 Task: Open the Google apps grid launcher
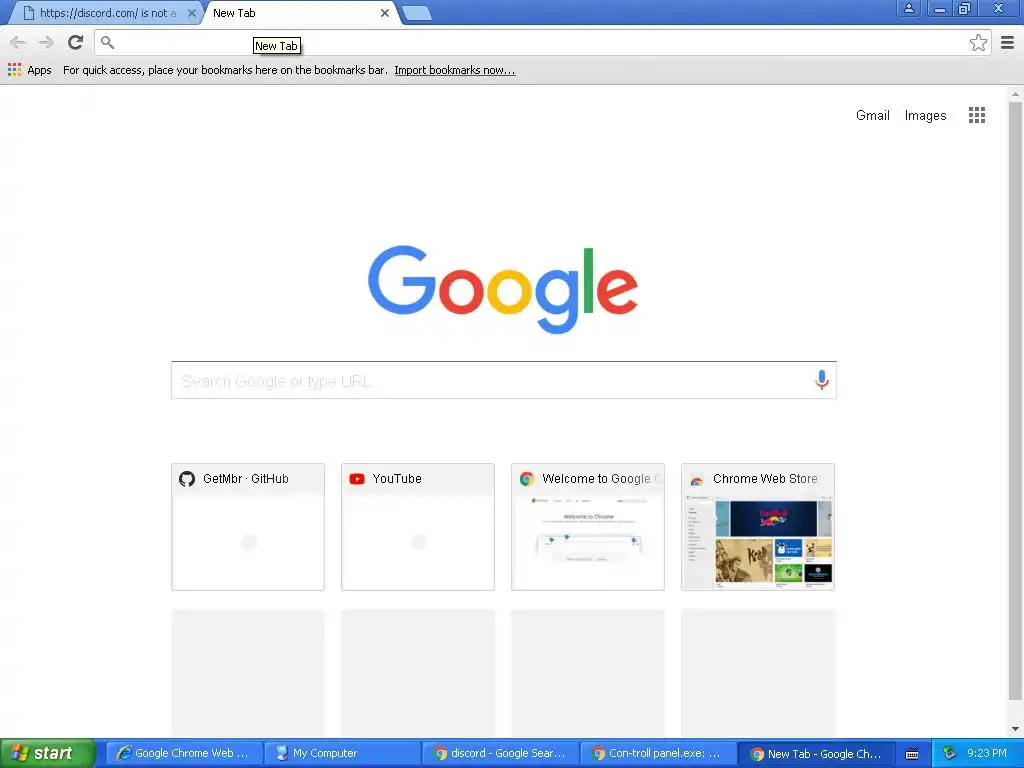976,115
